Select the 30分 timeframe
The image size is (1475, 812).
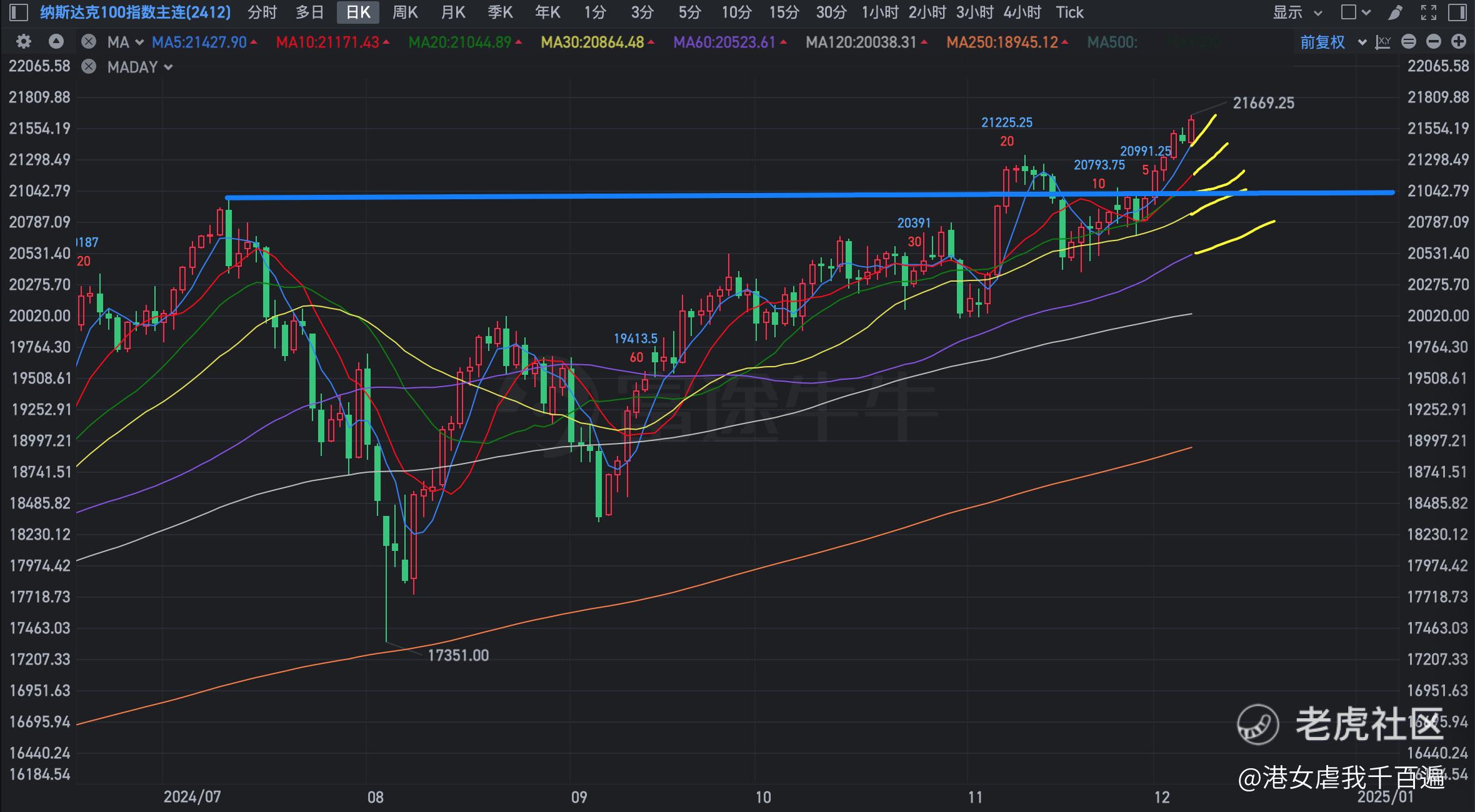coord(831,12)
